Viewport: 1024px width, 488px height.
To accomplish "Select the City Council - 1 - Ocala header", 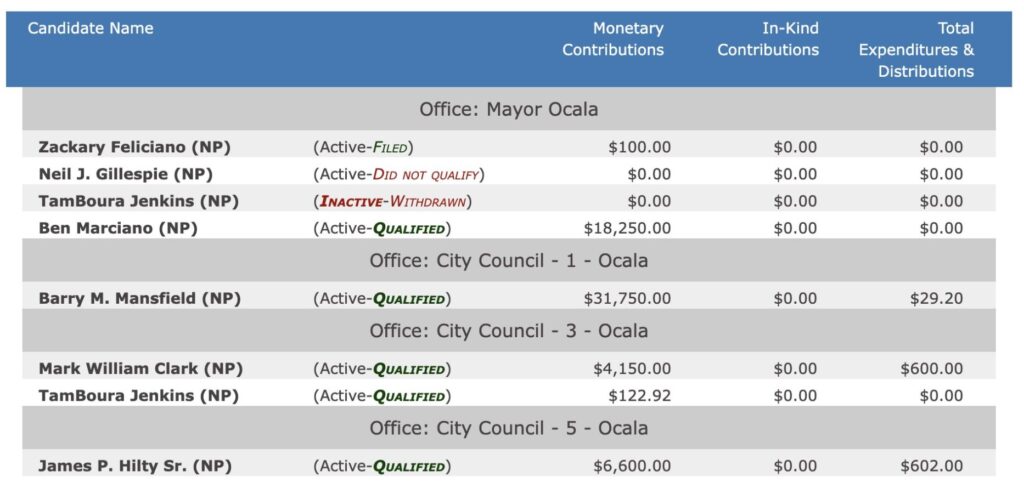I will click(x=509, y=260).
